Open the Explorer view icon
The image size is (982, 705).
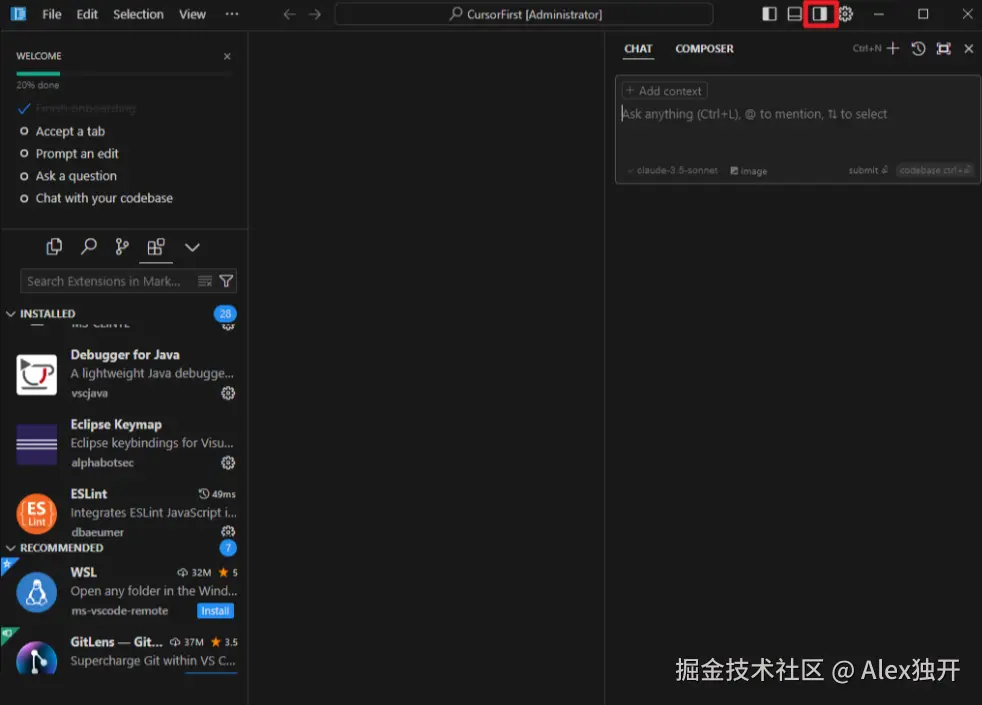54,247
